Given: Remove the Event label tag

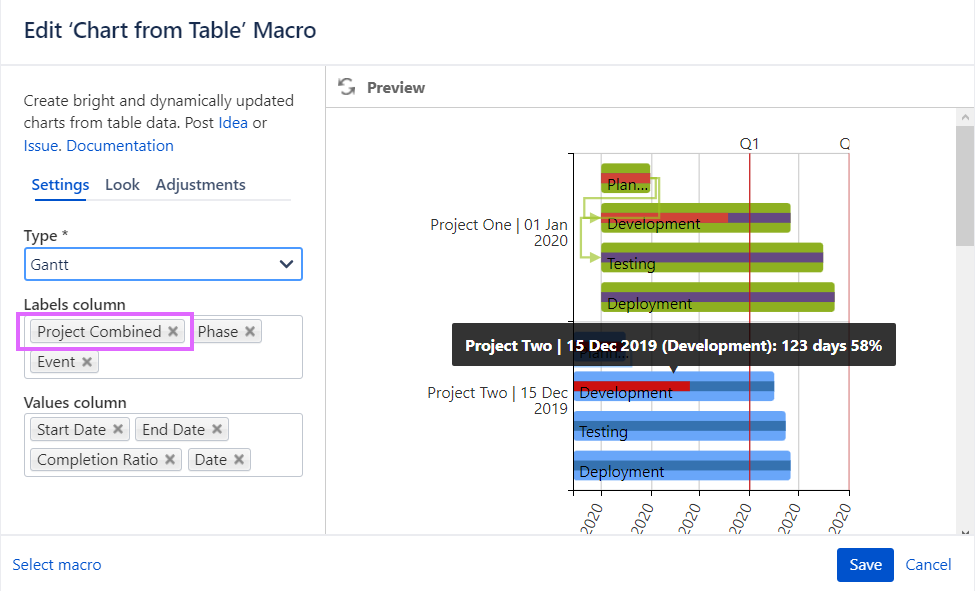Looking at the screenshot, I should click(87, 361).
